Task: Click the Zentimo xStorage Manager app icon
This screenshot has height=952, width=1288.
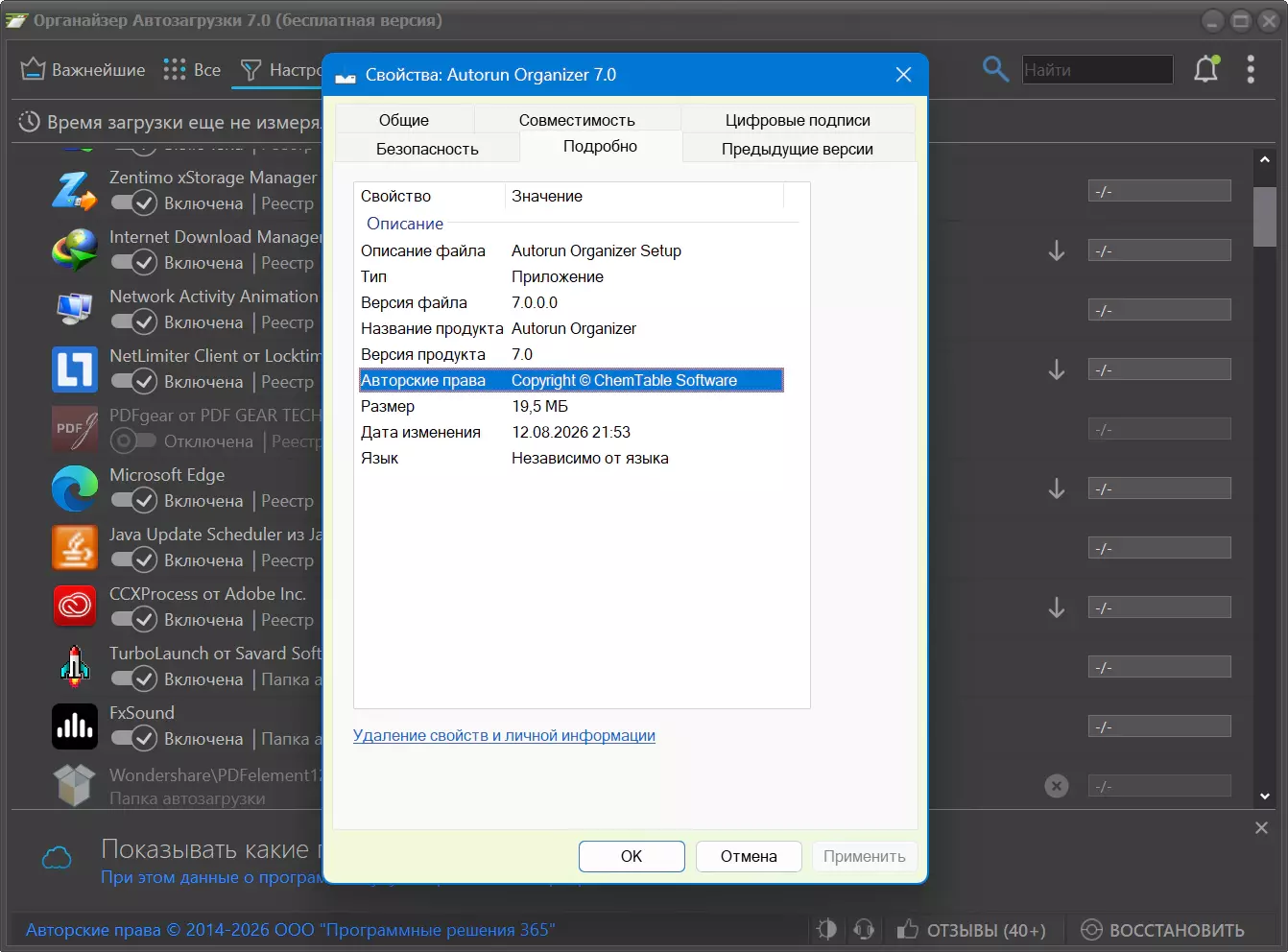Action: [x=74, y=191]
